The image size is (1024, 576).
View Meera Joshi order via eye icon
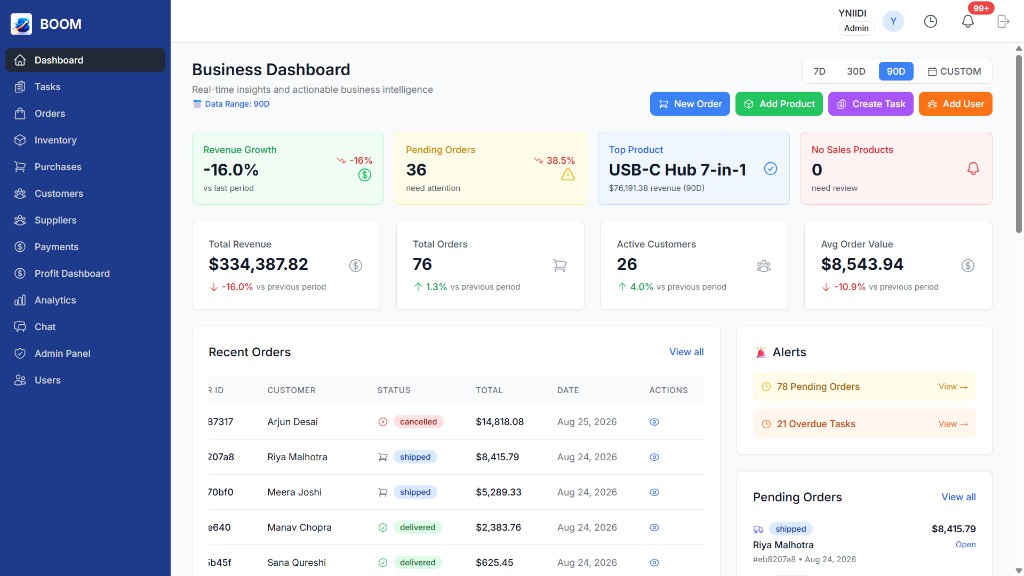pos(654,492)
